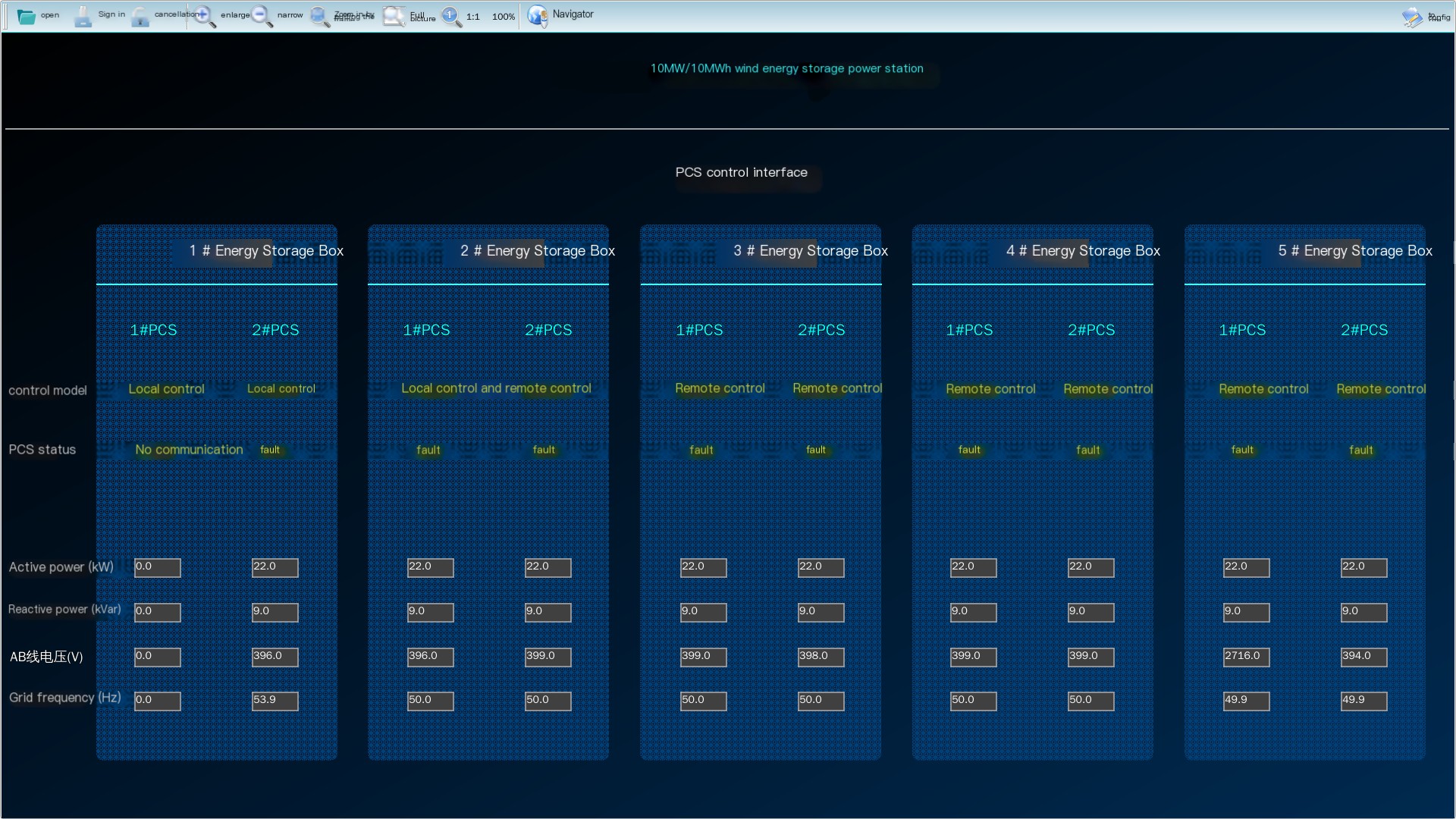1456x819 pixels.
Task: Click the zoom-in-by-region magnifier icon
Action: point(320,16)
